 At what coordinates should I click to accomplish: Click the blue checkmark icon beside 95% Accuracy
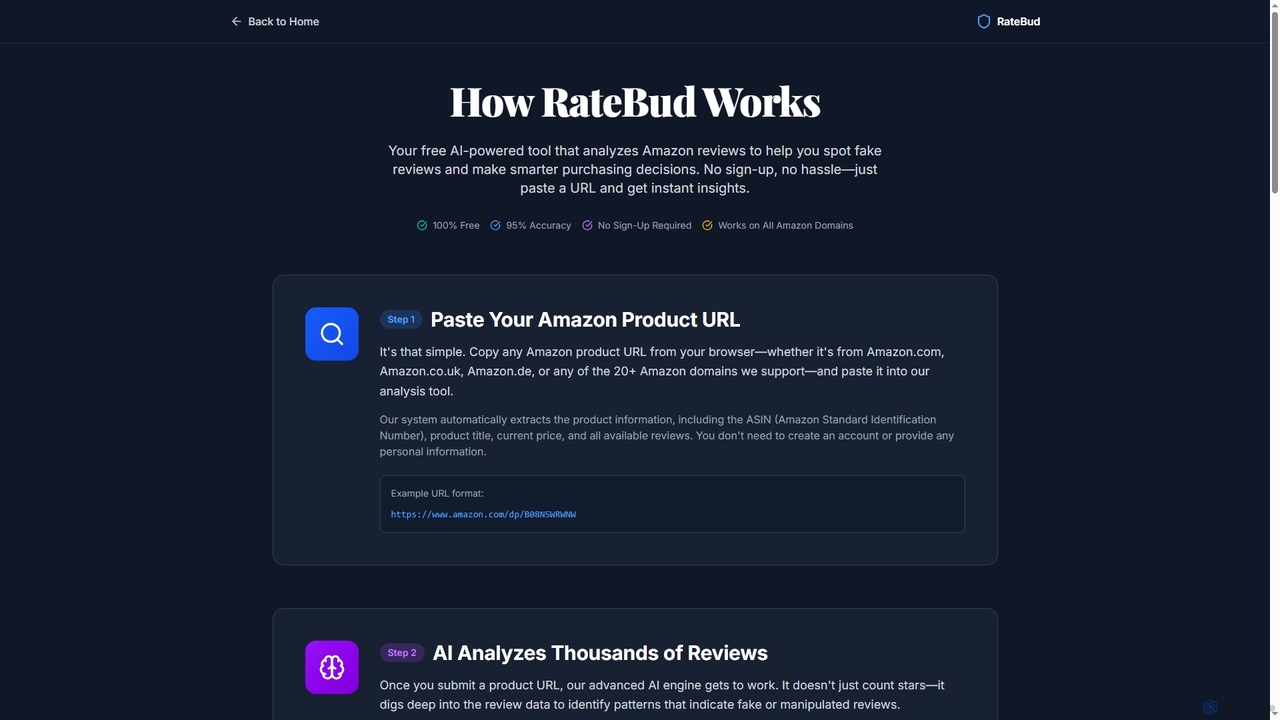pos(495,225)
